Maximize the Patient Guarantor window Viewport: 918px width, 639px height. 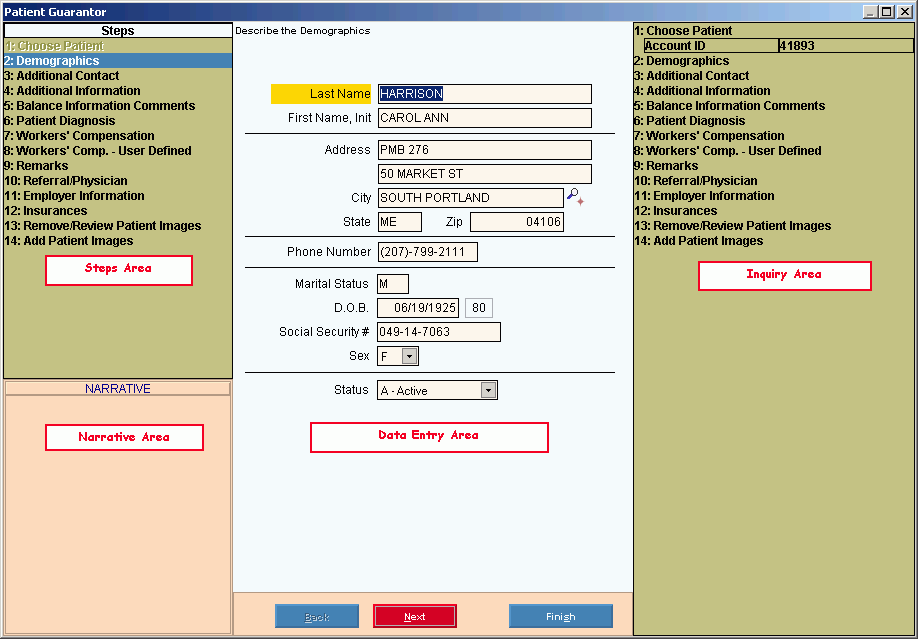click(x=887, y=12)
